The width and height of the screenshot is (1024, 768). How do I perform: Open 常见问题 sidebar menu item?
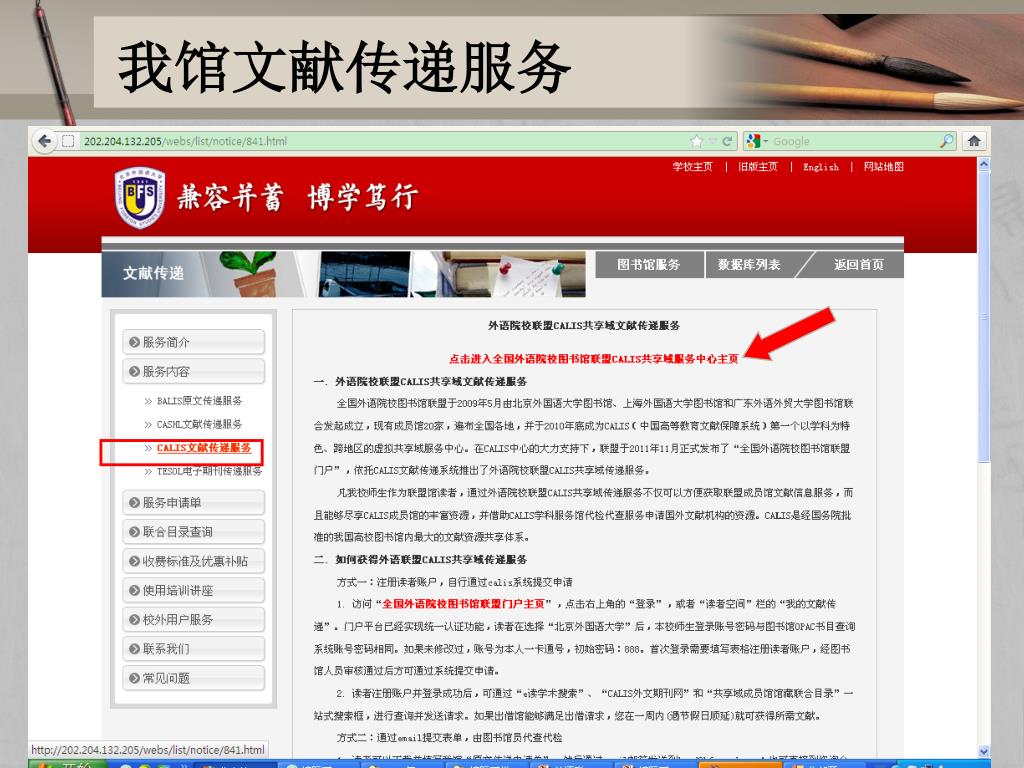[193, 678]
